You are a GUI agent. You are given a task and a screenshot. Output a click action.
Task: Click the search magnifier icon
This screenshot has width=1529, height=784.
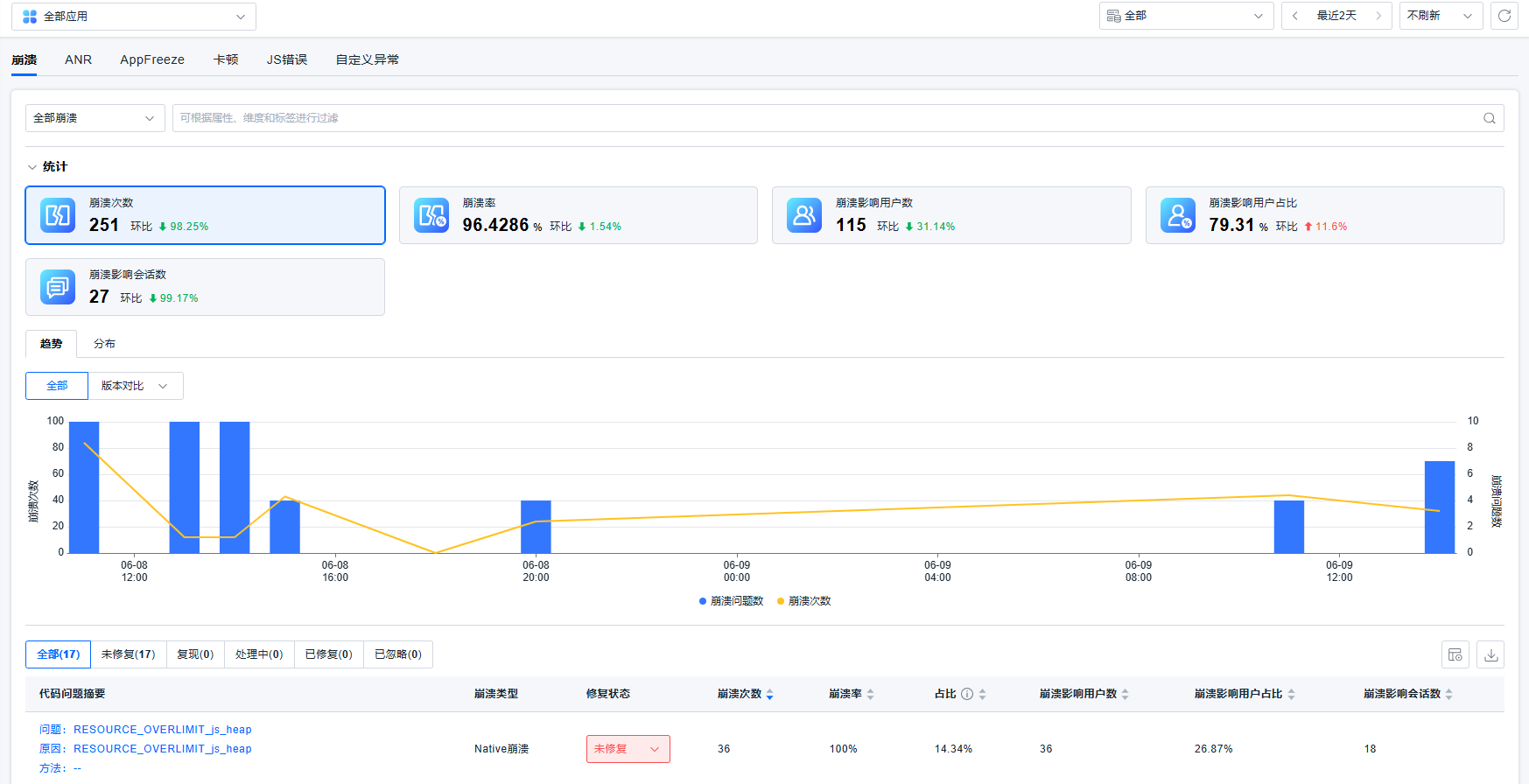point(1490,118)
